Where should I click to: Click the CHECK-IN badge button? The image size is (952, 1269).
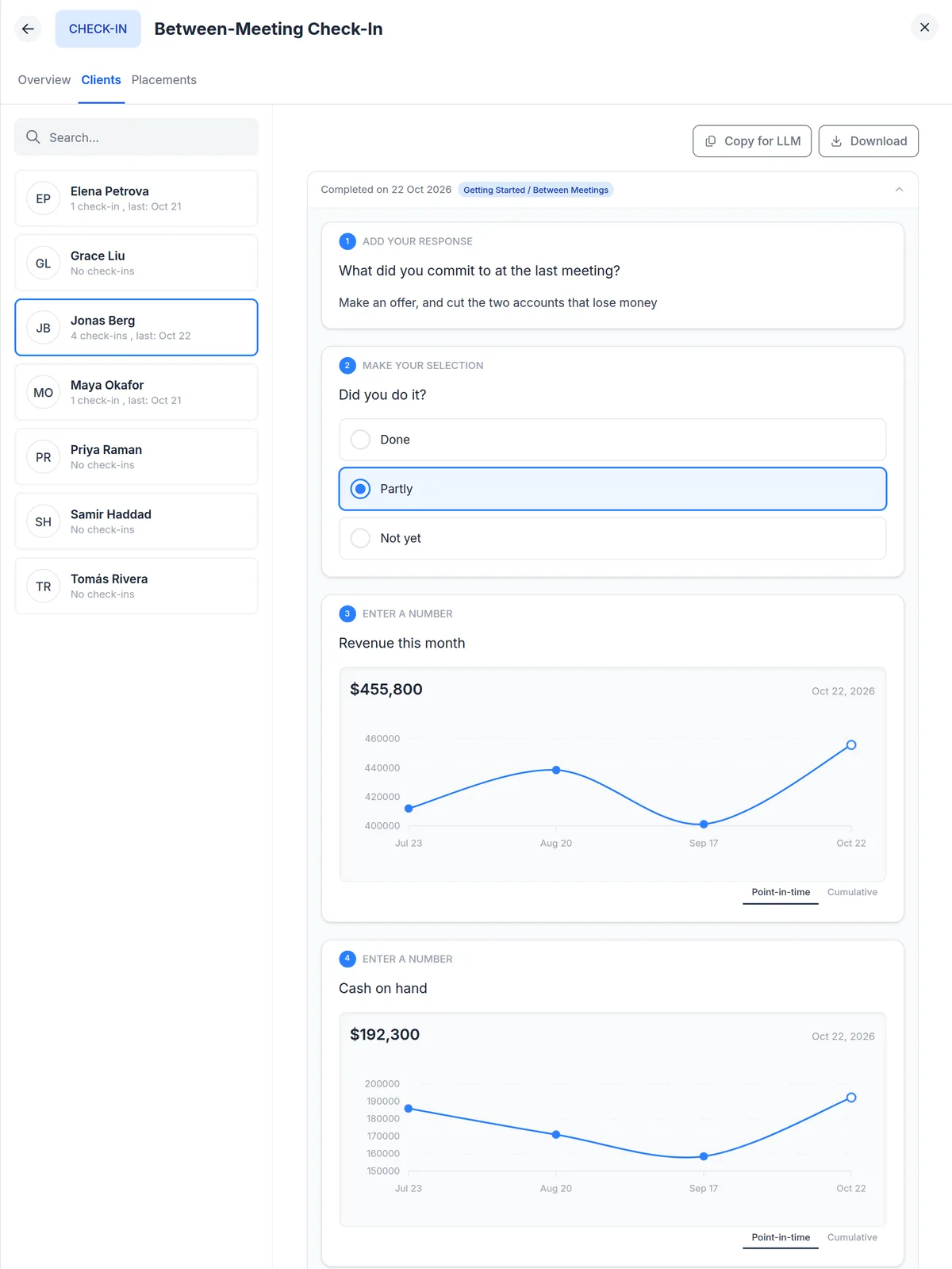98,29
